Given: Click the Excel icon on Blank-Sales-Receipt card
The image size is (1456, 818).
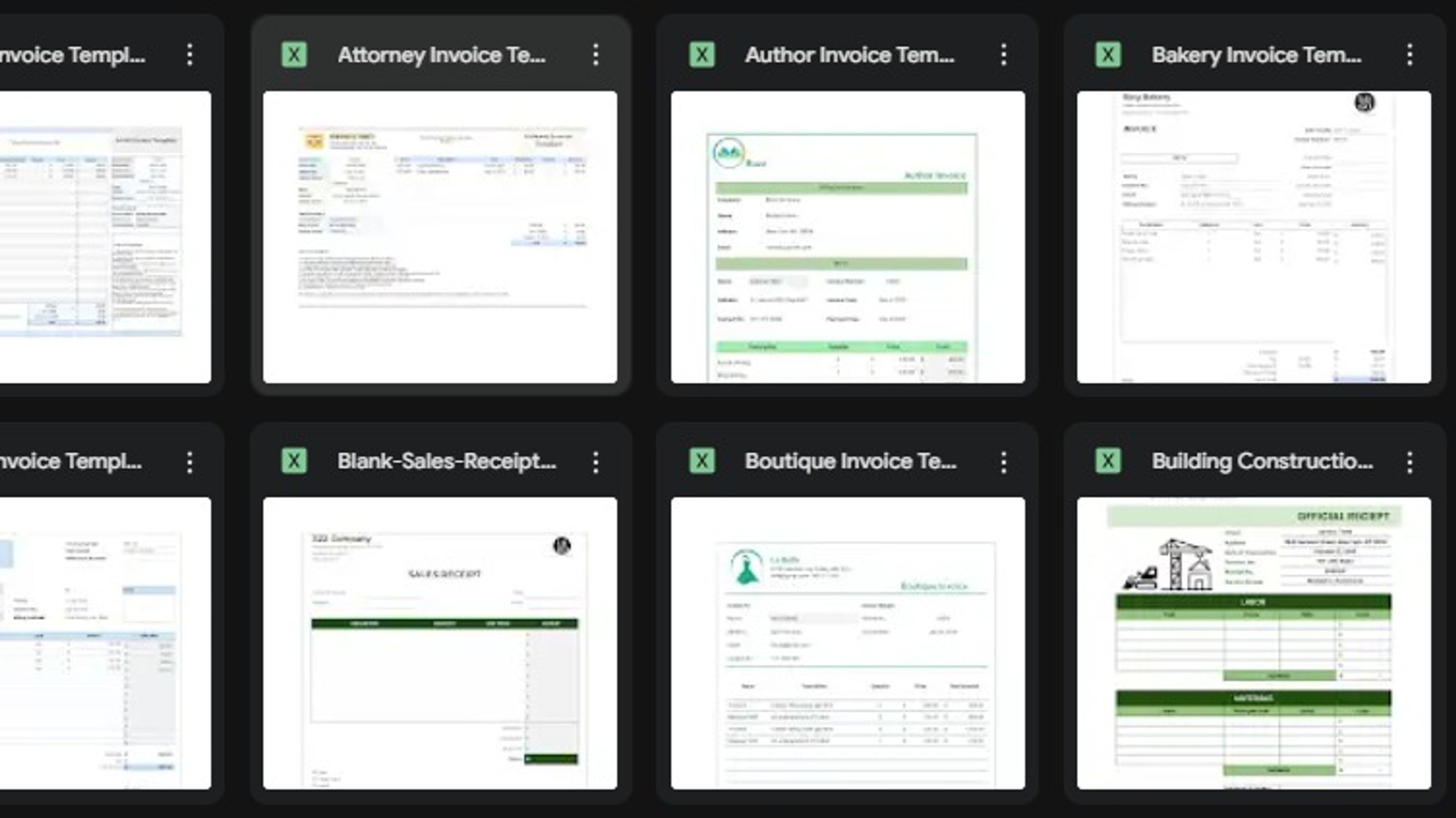Looking at the screenshot, I should click(294, 461).
